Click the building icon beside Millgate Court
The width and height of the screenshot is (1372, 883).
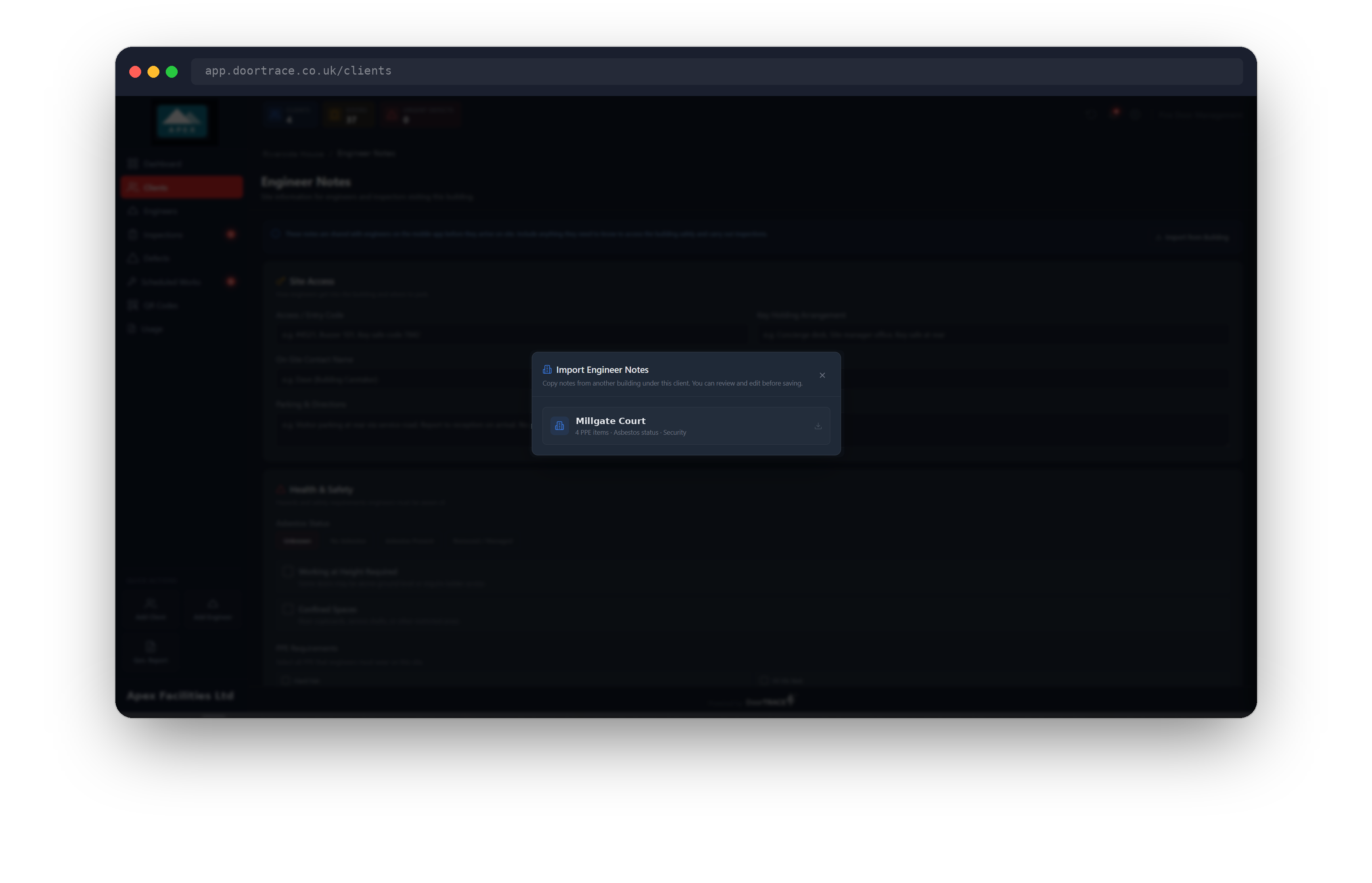pos(560,426)
